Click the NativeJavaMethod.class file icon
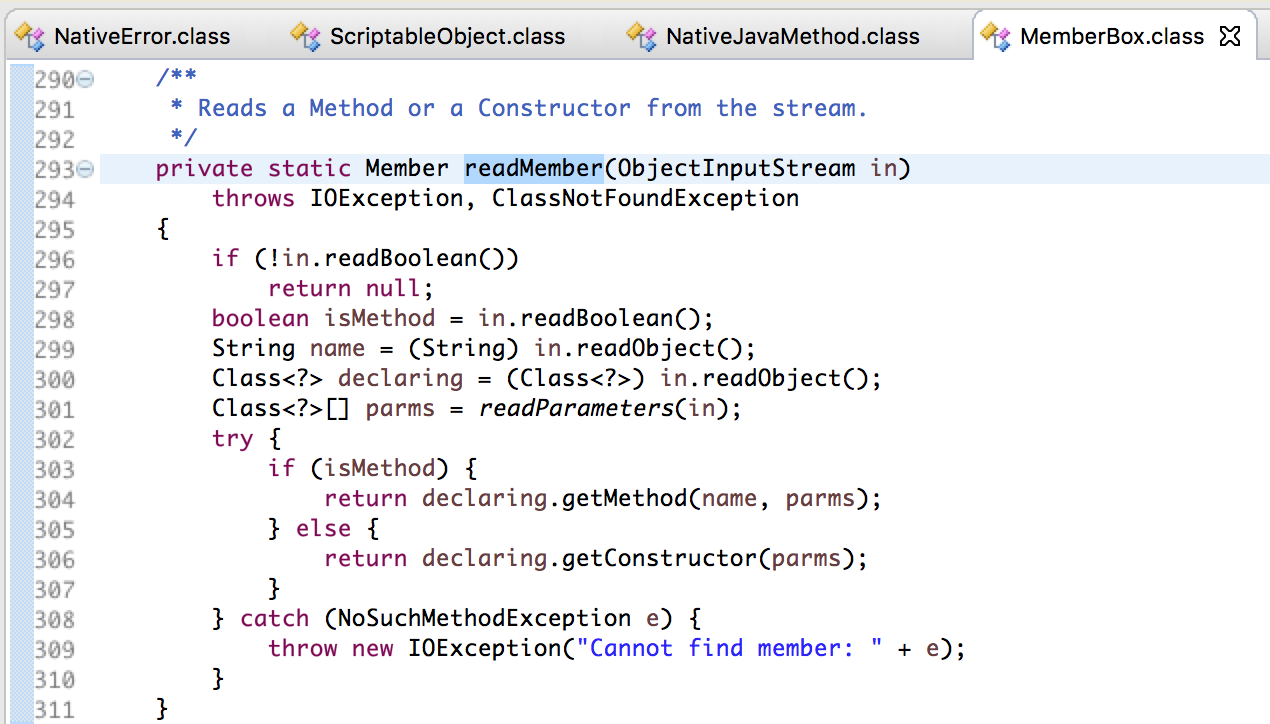 click(642, 37)
